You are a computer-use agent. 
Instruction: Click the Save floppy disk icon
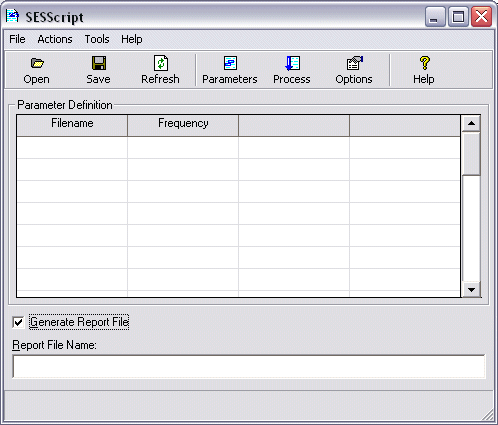coord(99,63)
